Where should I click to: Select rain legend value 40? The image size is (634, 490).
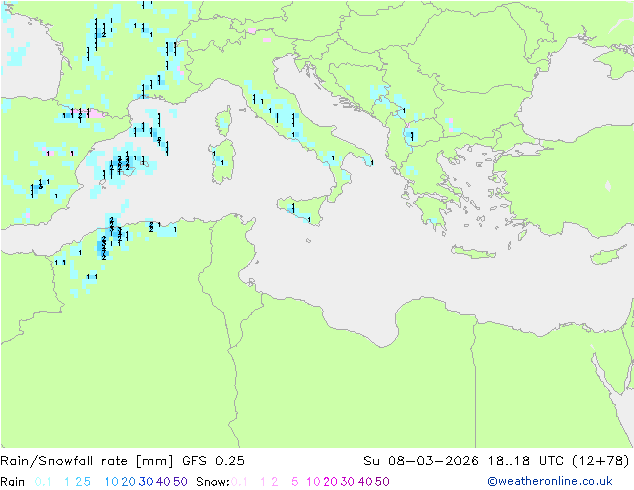click(x=163, y=482)
